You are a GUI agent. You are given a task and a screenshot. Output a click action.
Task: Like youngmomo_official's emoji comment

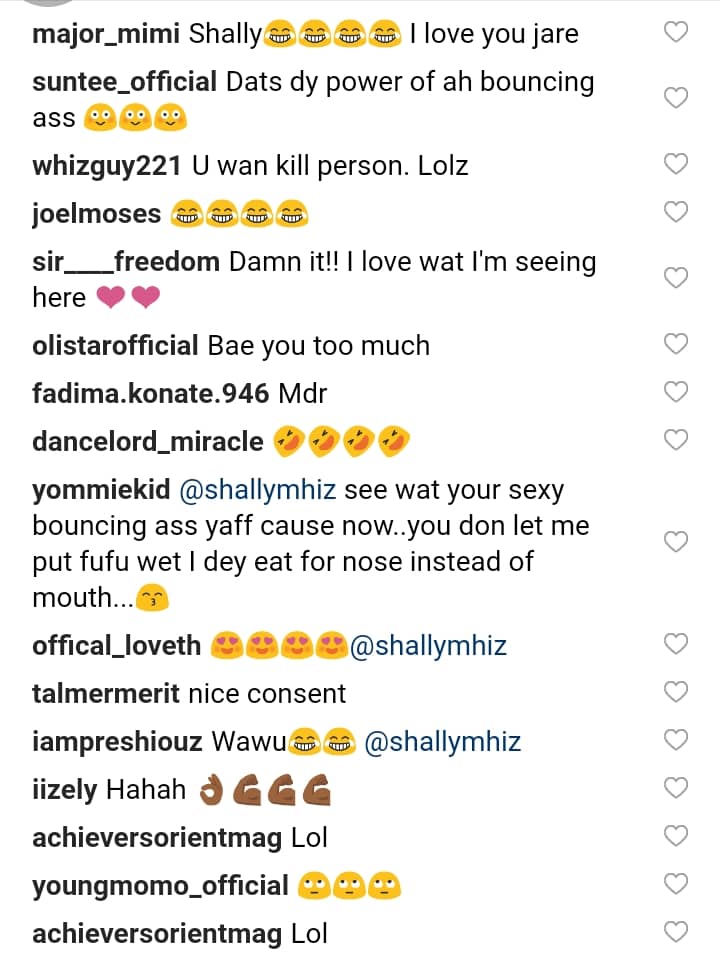click(x=677, y=885)
